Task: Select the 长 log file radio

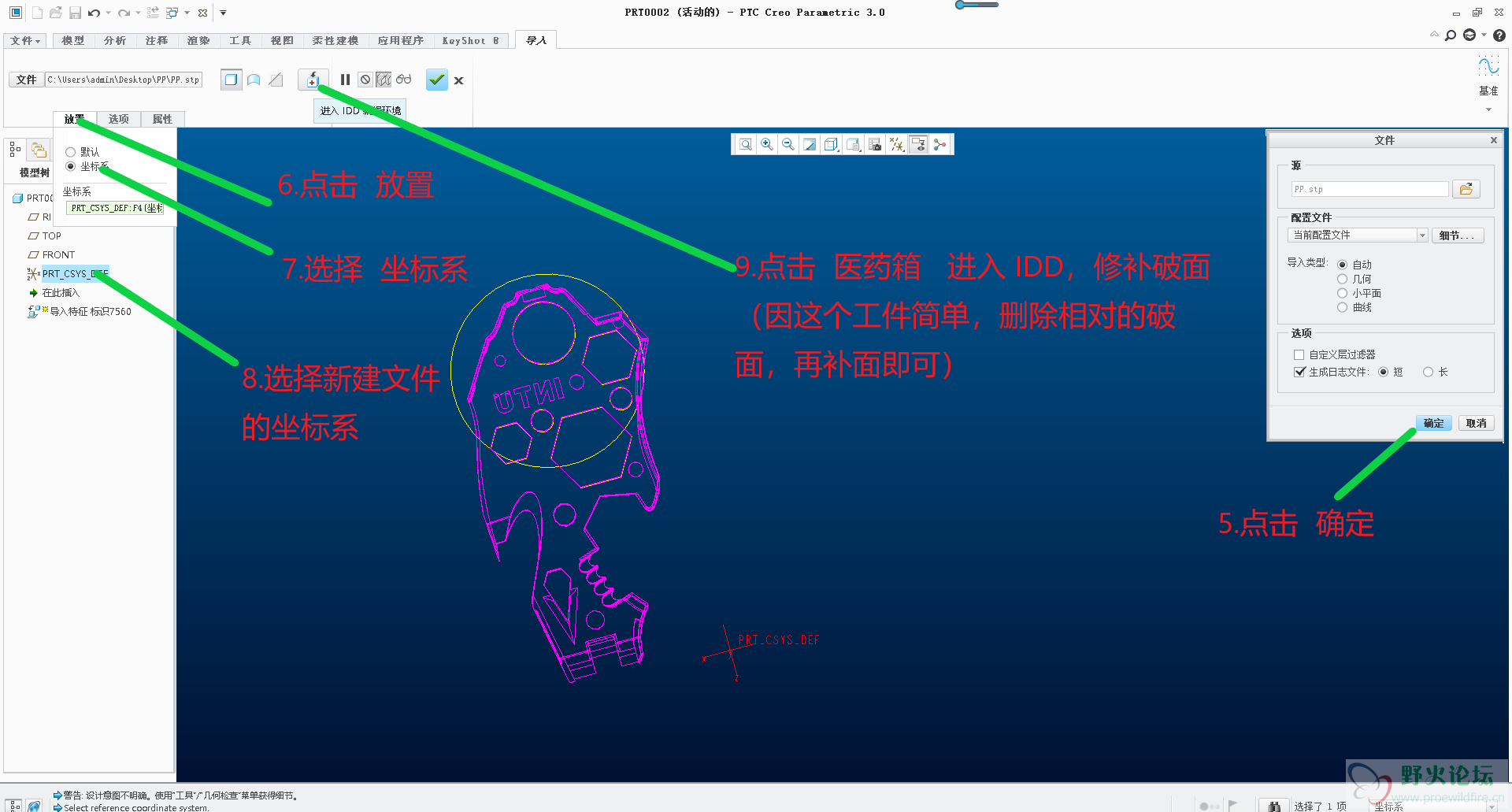Action: (1428, 372)
